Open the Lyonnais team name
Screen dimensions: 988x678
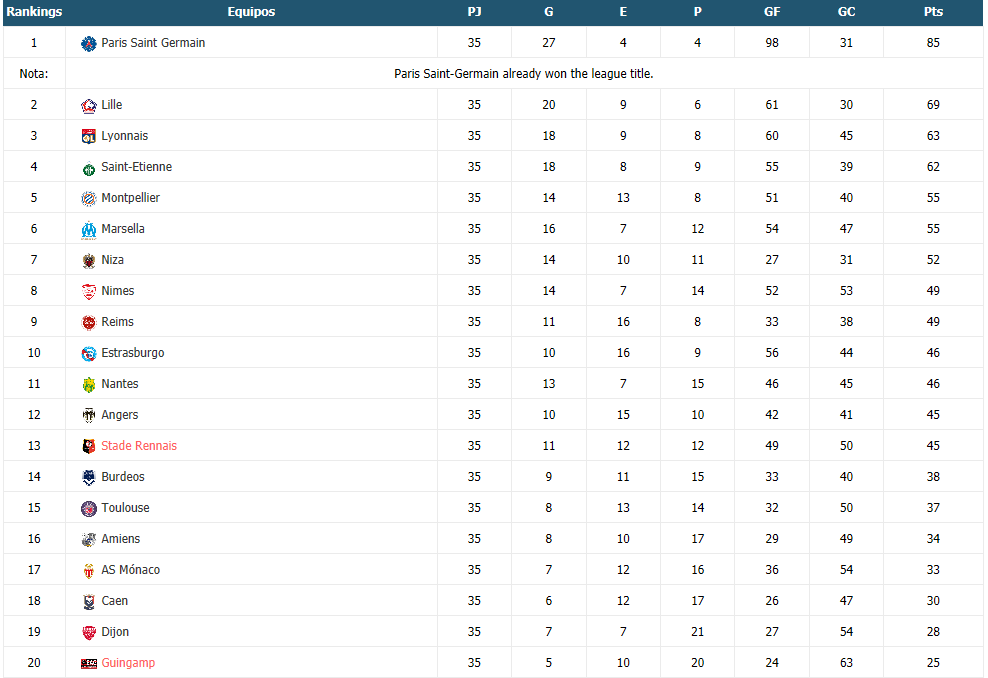pos(125,135)
